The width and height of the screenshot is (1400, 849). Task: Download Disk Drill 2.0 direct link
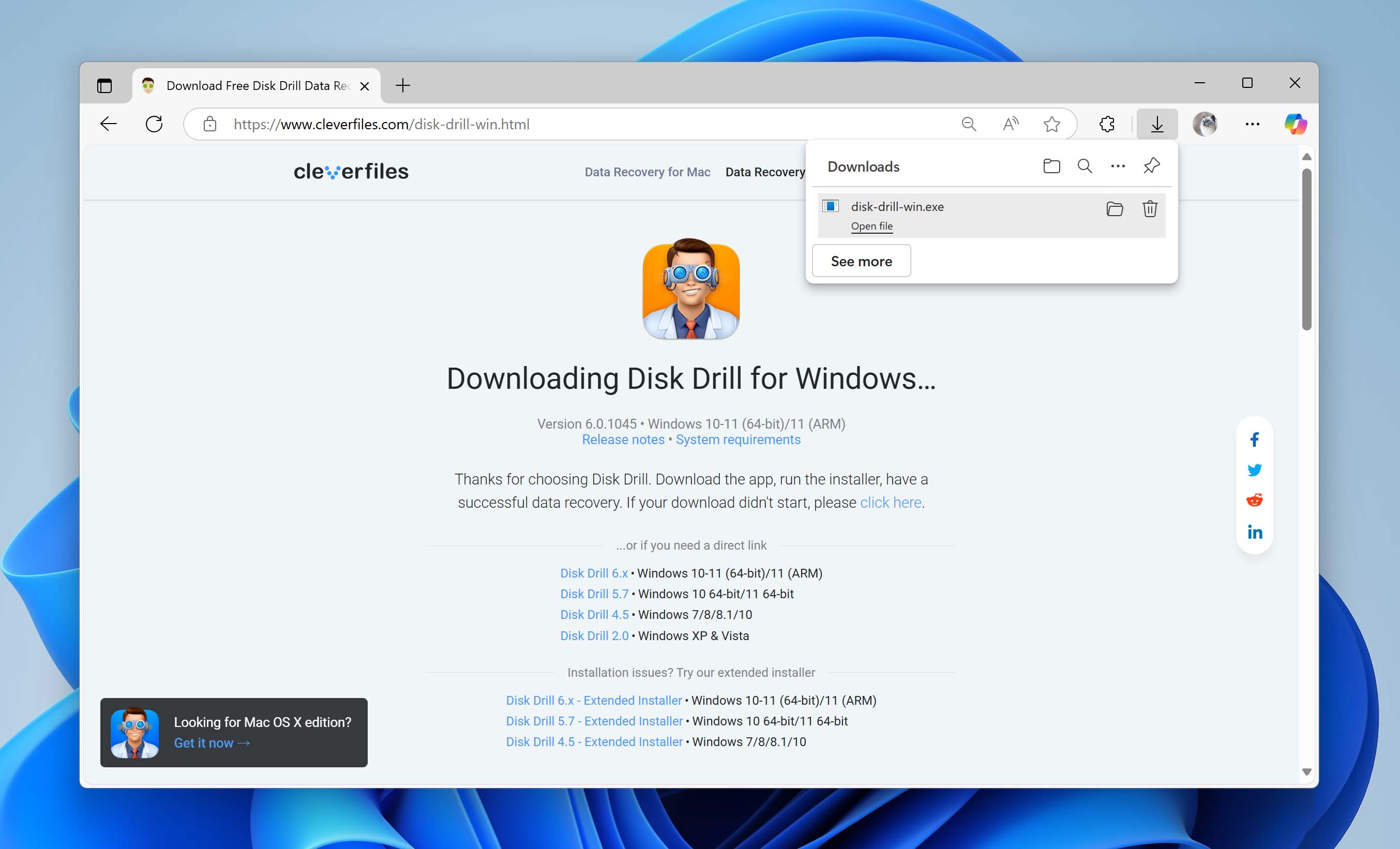tap(594, 635)
